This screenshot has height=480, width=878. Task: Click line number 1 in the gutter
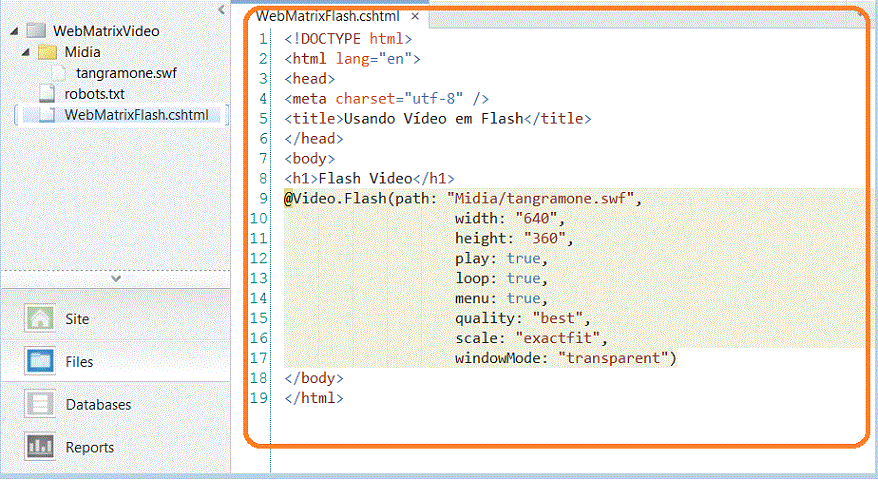point(263,39)
